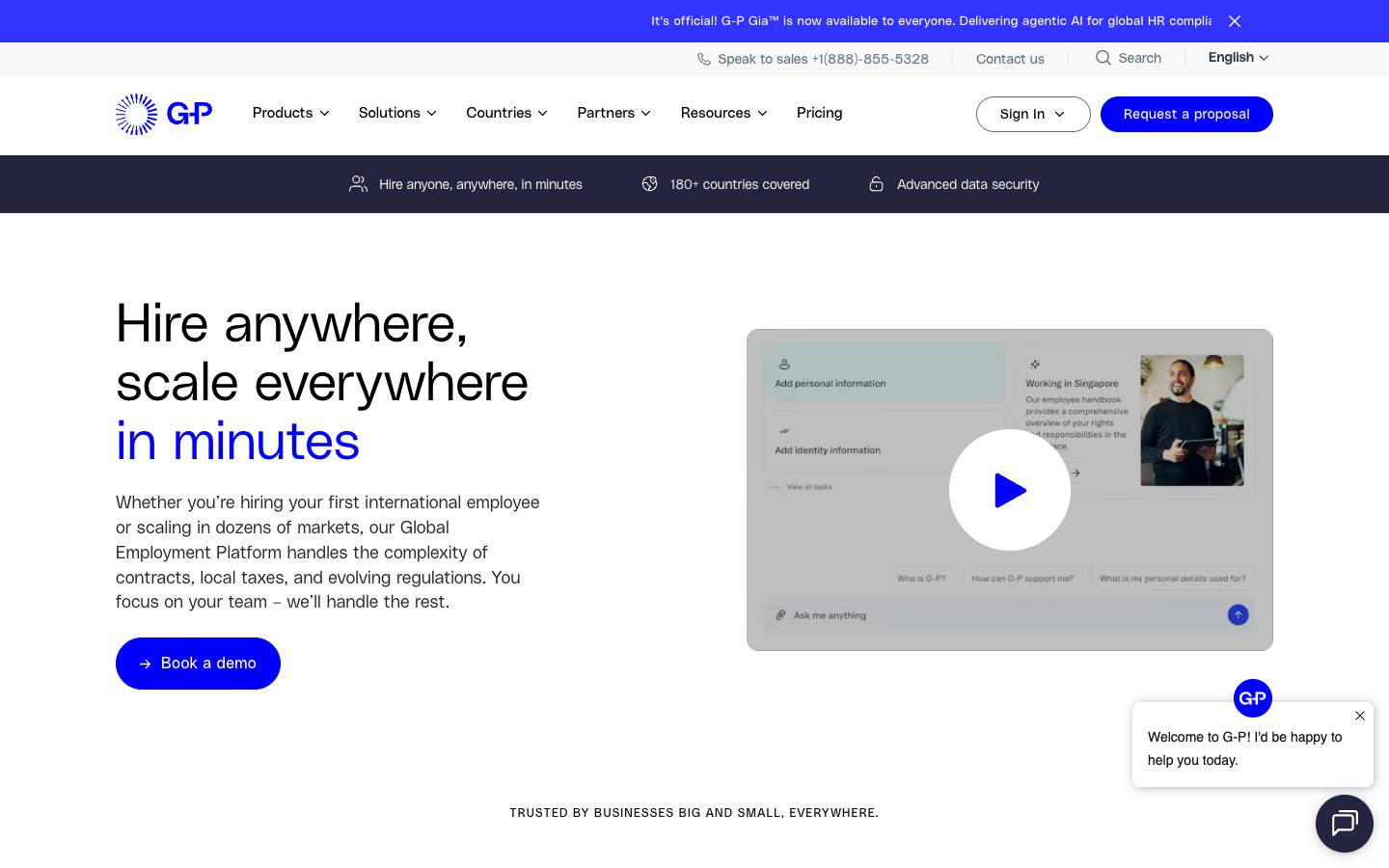Viewport: 1389px width, 868px height.
Task: Click the round G-P chat avatar
Action: pyautogui.click(x=1253, y=698)
